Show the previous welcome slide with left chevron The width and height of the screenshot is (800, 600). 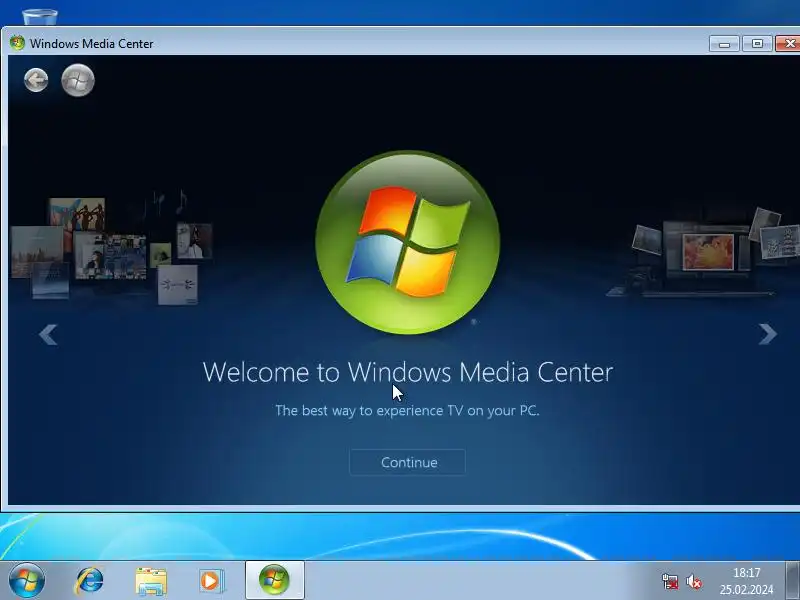[48, 335]
